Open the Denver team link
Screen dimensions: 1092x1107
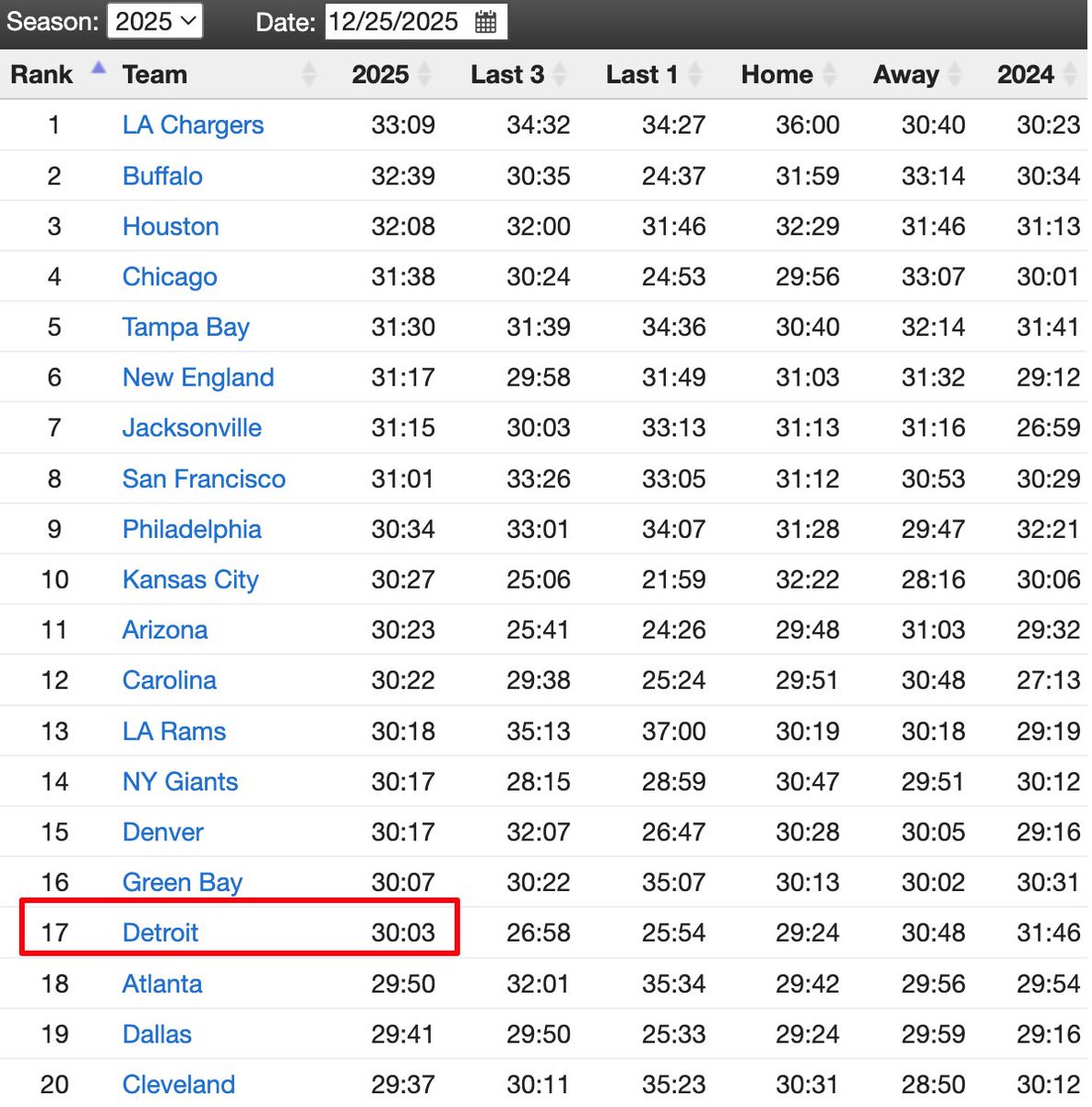(163, 832)
